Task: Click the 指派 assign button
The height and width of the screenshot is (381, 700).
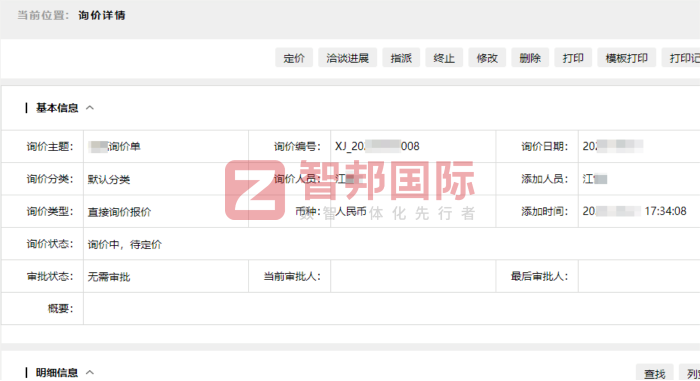Action: coord(401,58)
